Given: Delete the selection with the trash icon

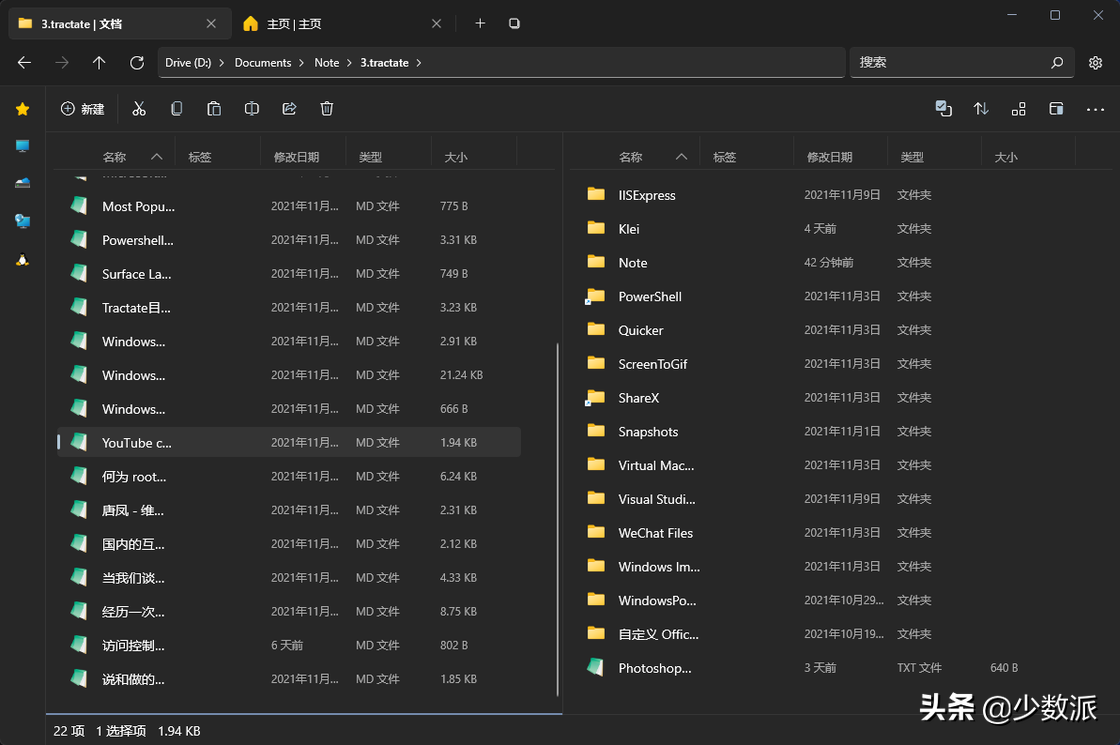Looking at the screenshot, I should coord(327,108).
